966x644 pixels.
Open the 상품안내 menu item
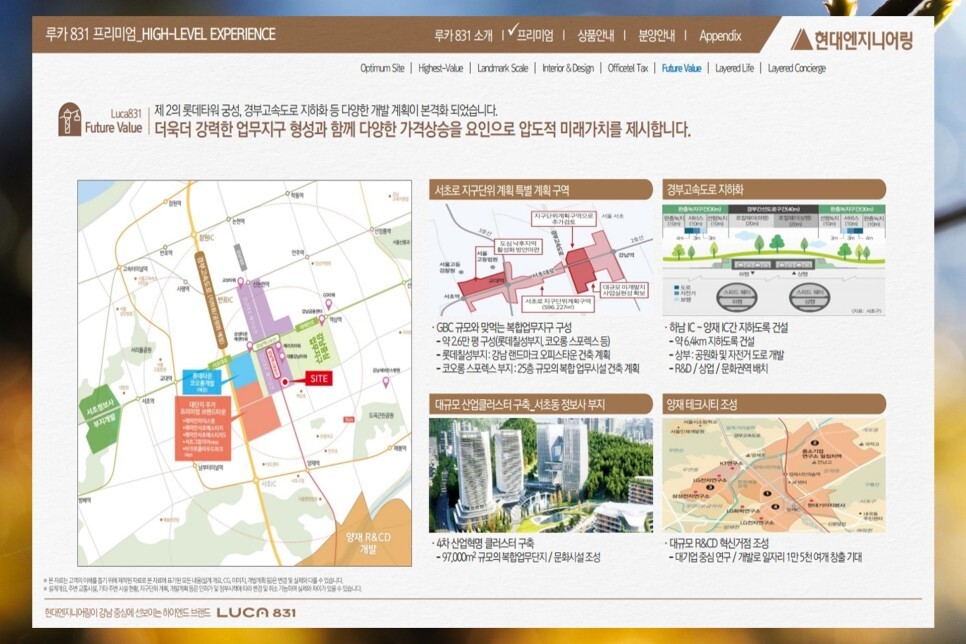(x=595, y=36)
